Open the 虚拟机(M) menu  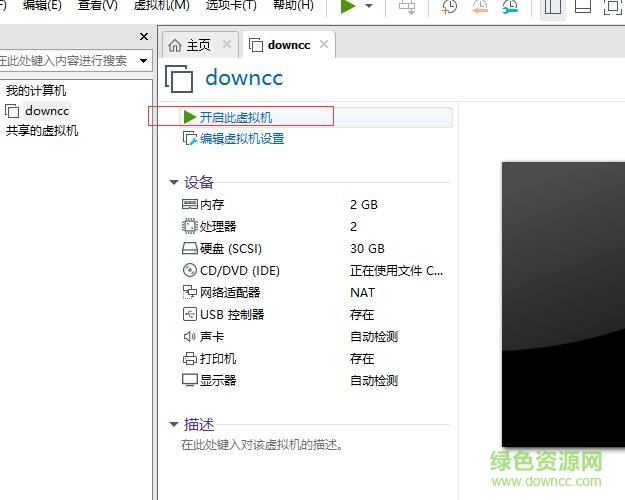point(161,6)
